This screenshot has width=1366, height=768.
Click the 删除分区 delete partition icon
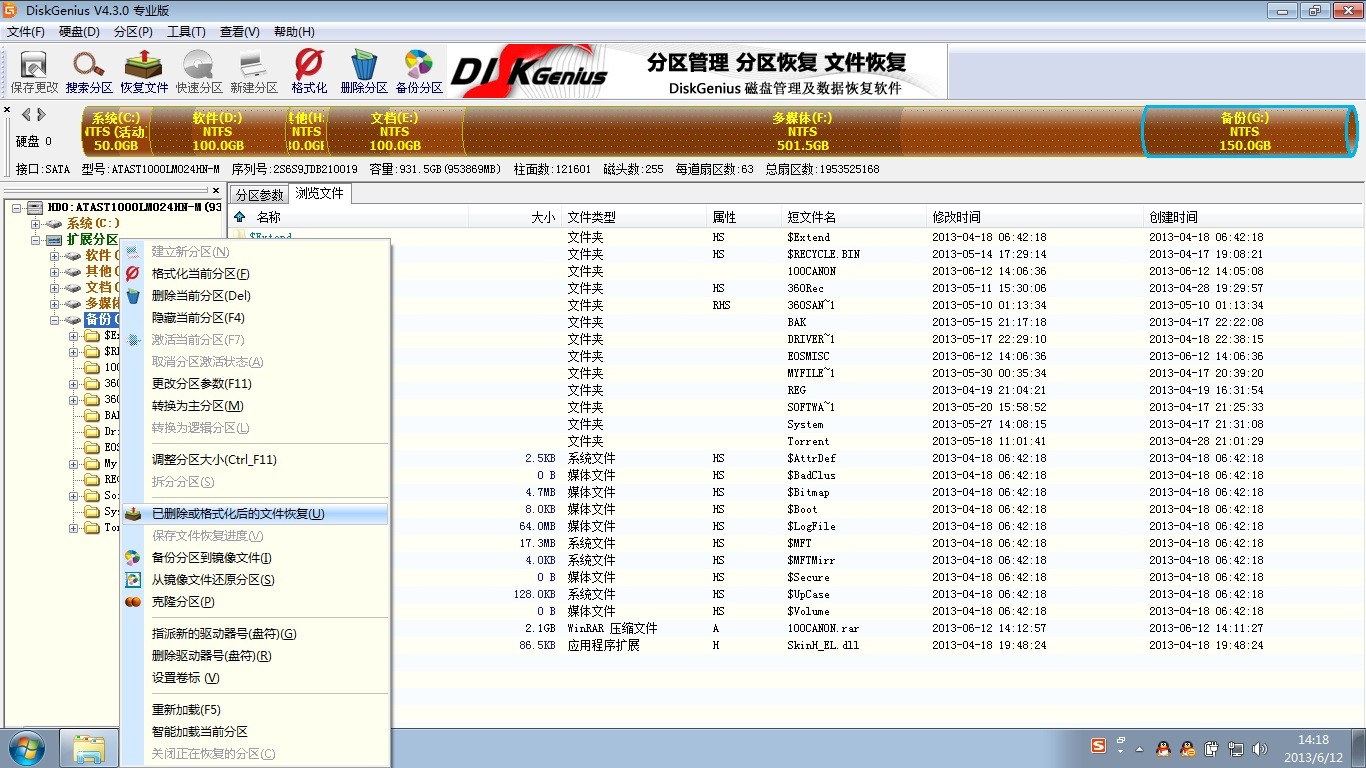(364, 72)
